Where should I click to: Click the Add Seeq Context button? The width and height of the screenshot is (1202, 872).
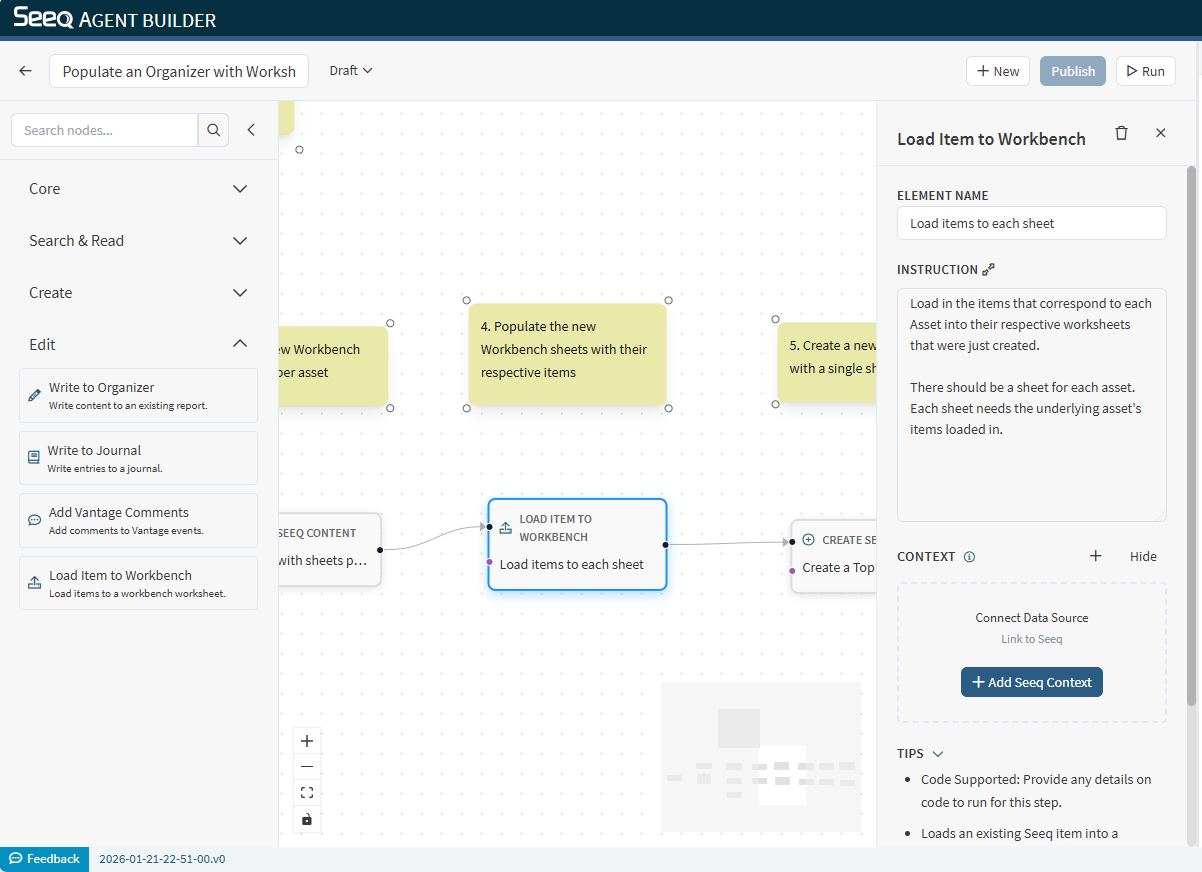pos(1031,682)
